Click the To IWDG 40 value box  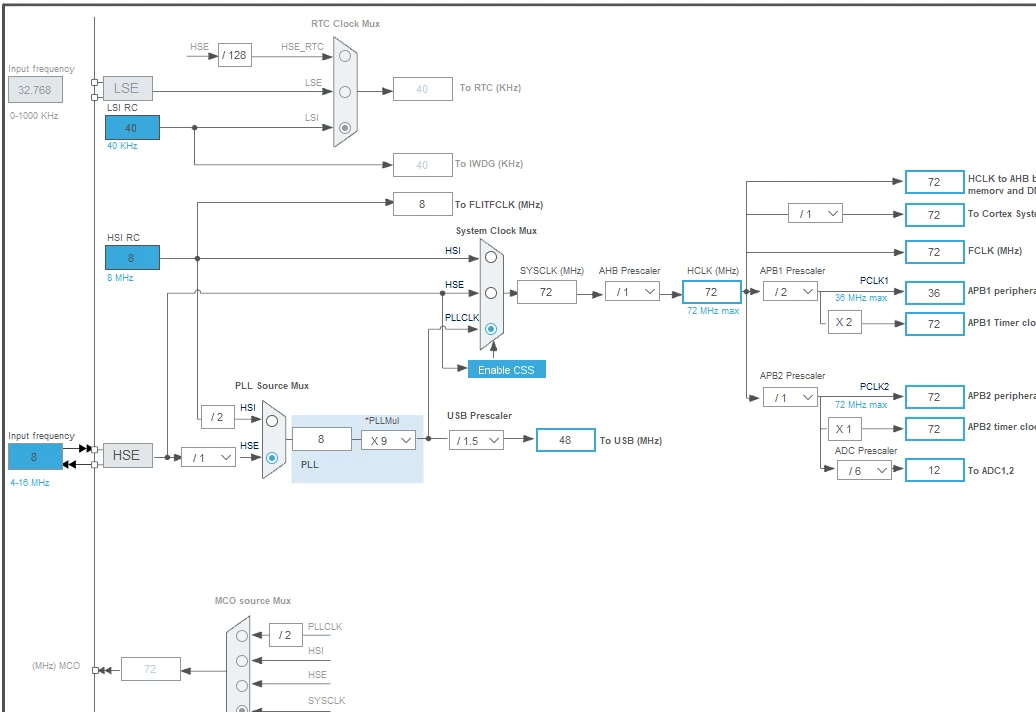point(423,165)
